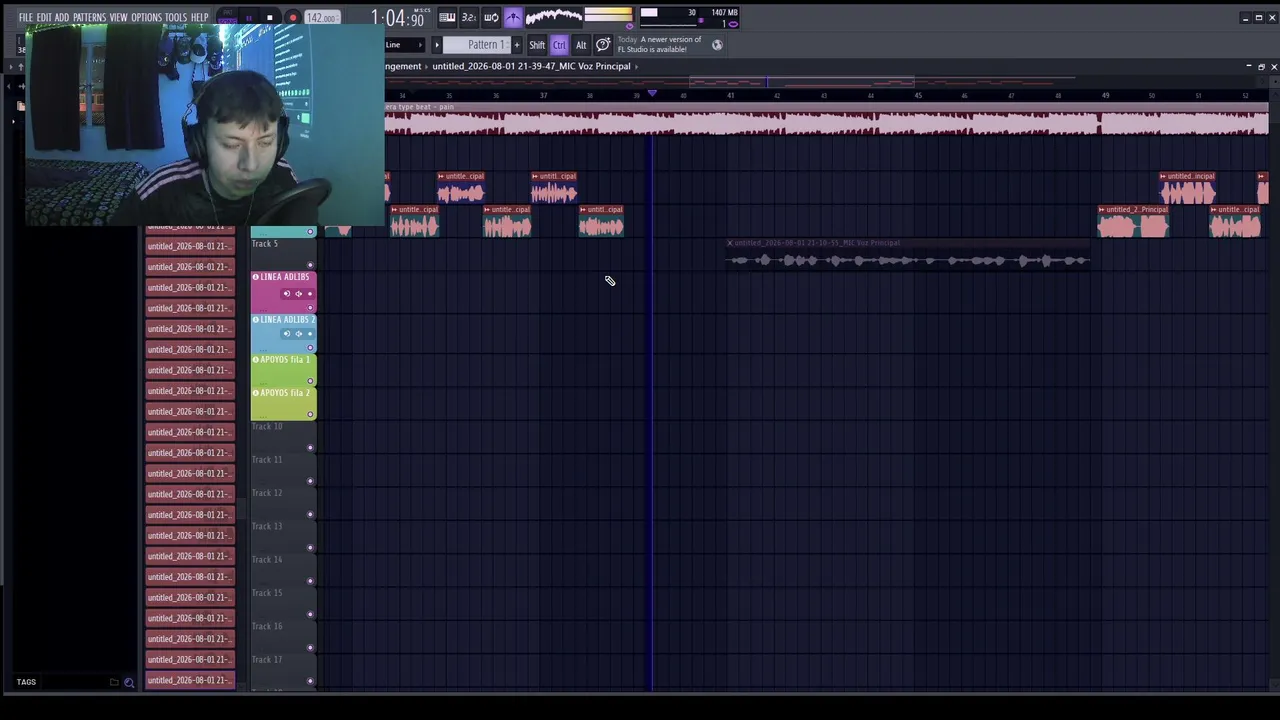Viewport: 1280px width, 720px height.
Task: Select the LINEA ADLIBS 2 track header
Action: [283, 333]
